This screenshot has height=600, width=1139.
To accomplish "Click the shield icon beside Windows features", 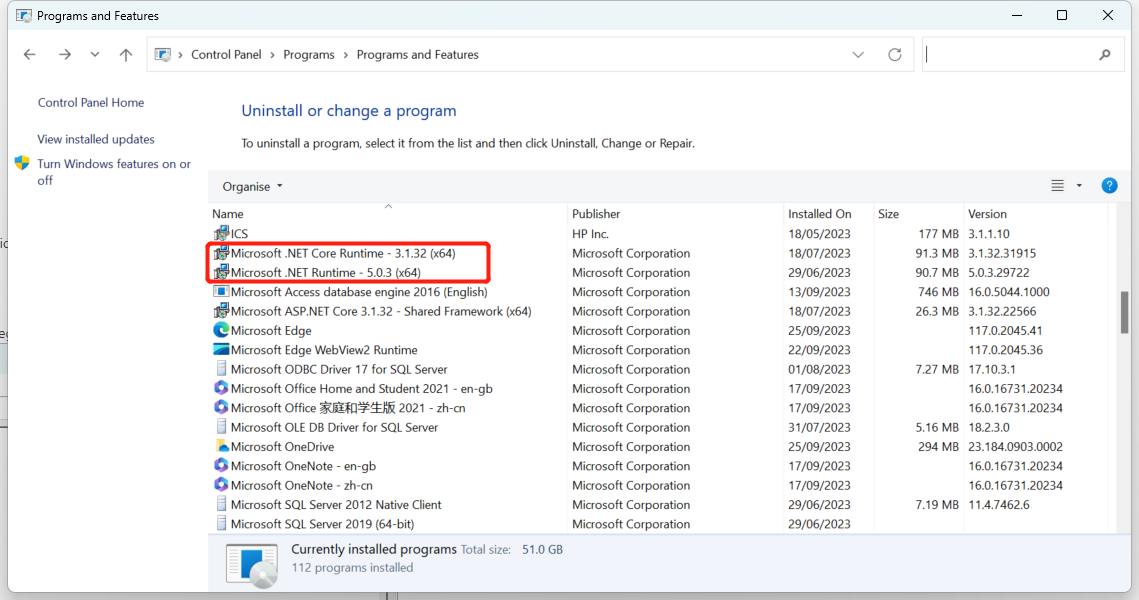I will click(x=23, y=163).
